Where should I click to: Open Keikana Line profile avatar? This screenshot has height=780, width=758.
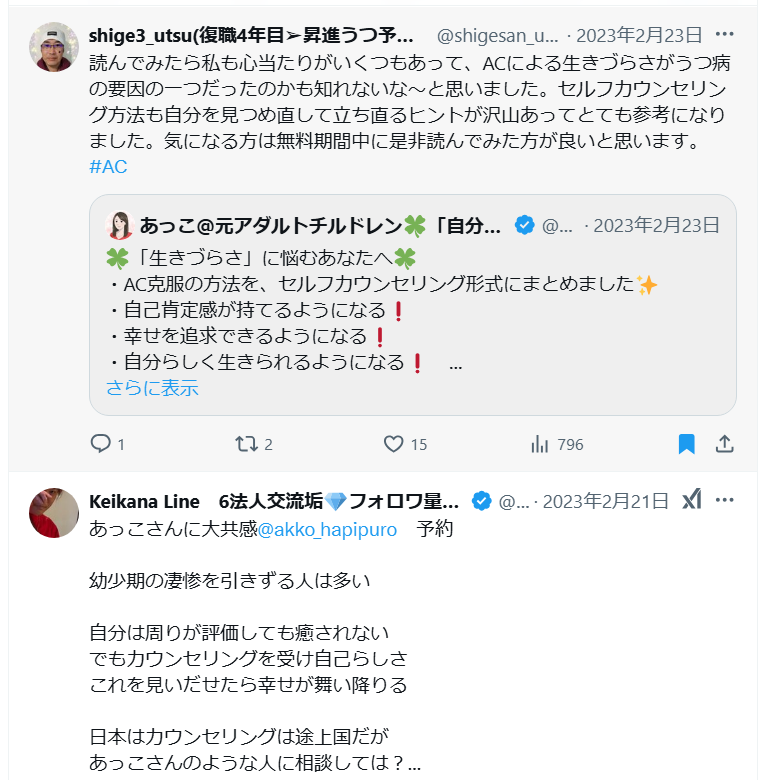54,513
